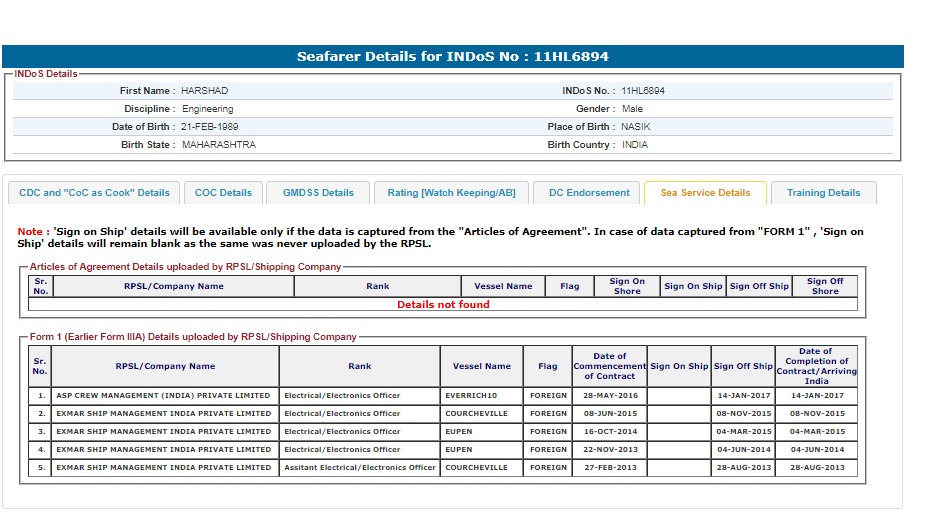This screenshot has width=928, height=527.
Task: Open Rating [Watch Keeping/AB] tab
Action: pos(451,193)
